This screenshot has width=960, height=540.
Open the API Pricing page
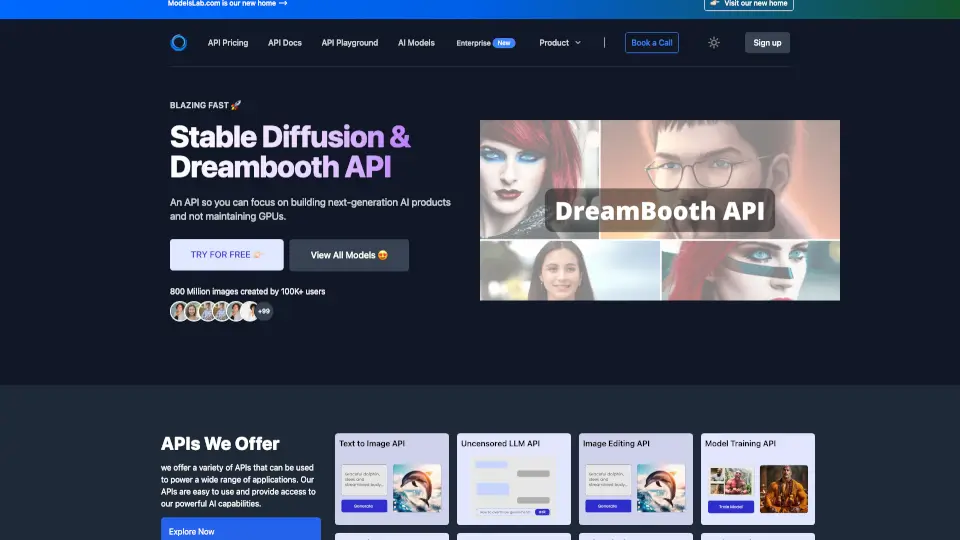pos(228,43)
